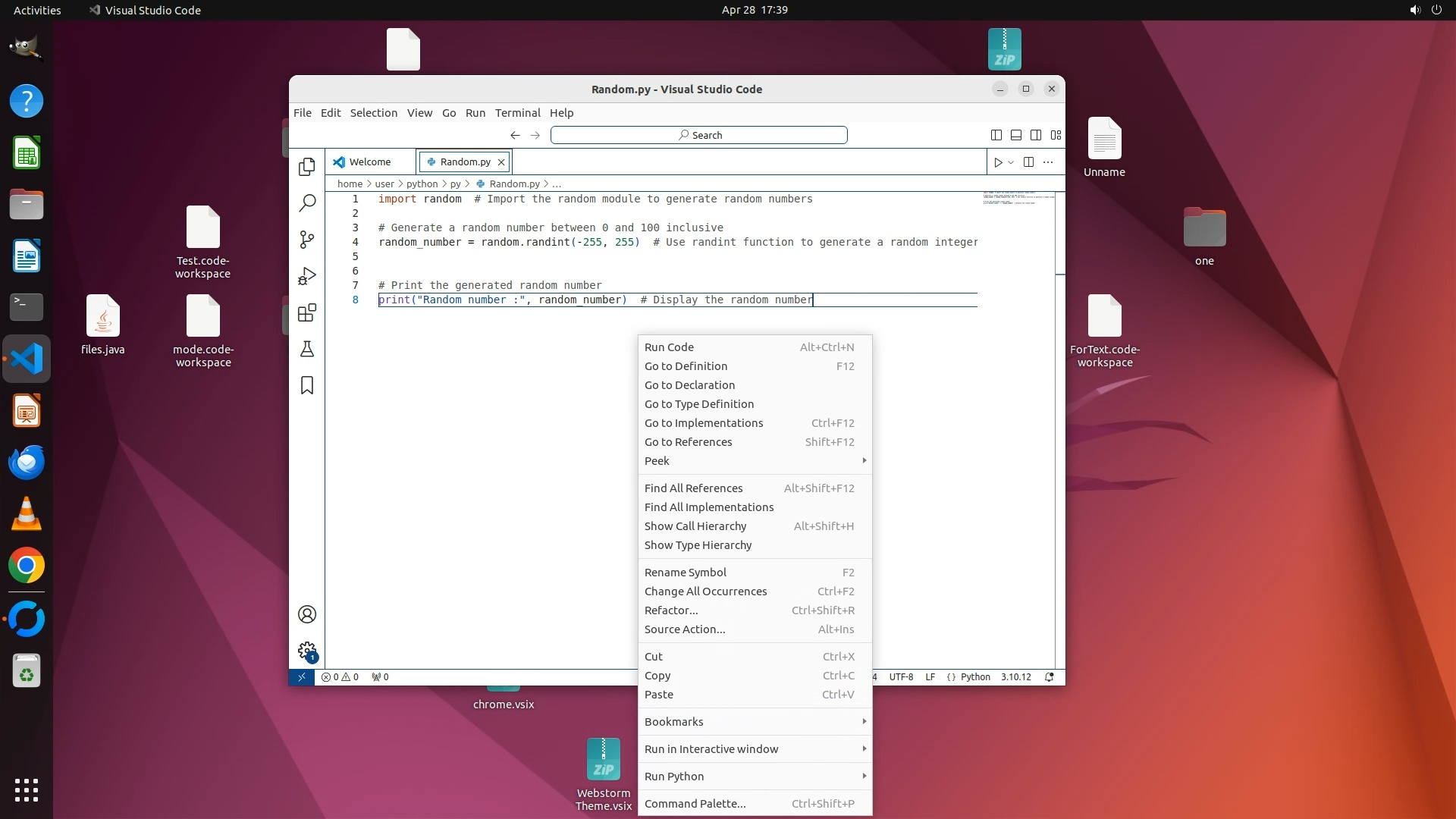Open the Extensions view
Screen dimensions: 1456x819
pos(306,312)
